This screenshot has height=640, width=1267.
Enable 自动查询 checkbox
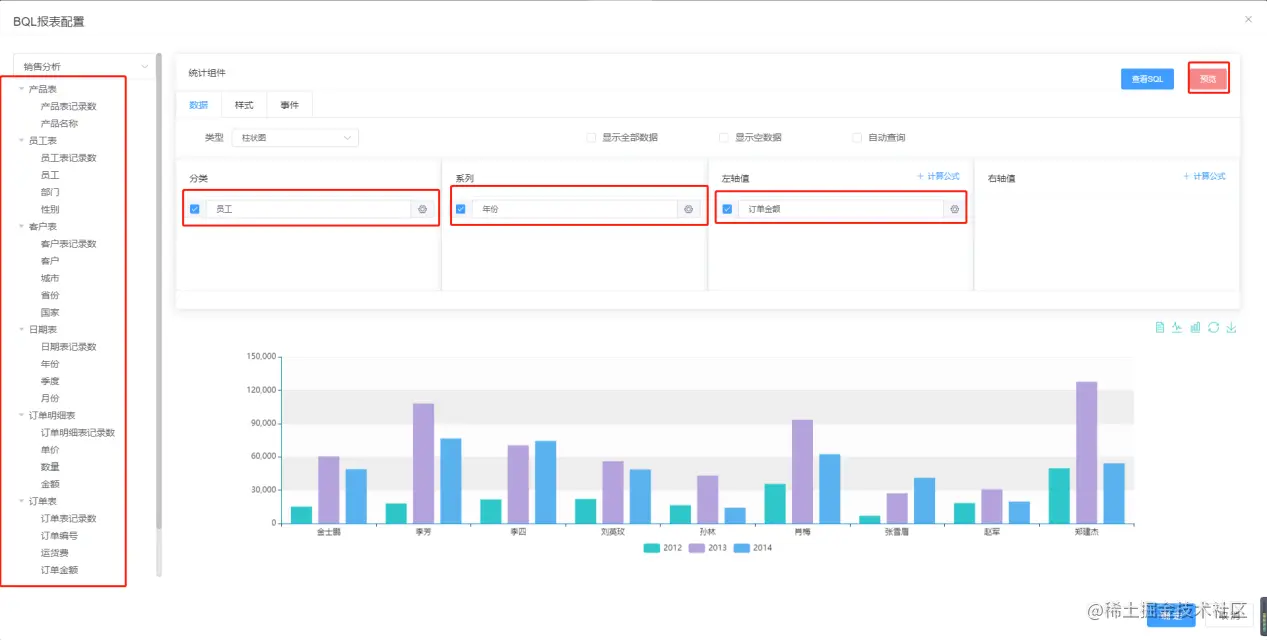point(857,138)
